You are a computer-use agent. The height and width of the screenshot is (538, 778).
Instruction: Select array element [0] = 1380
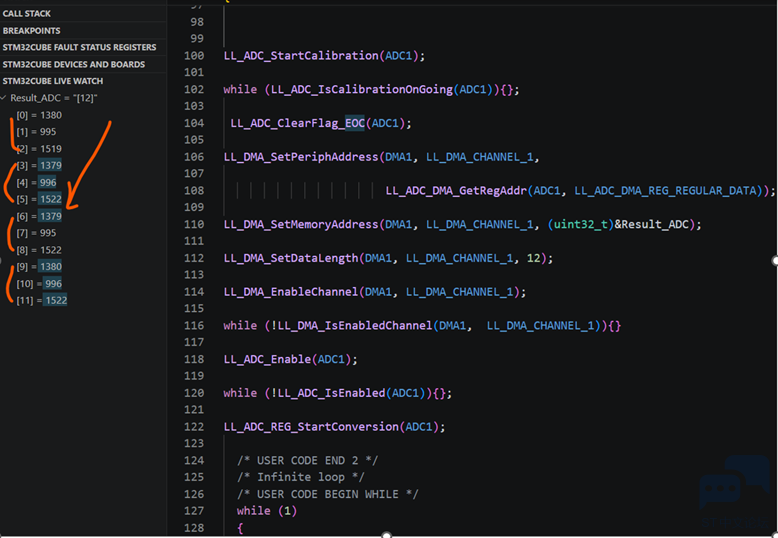point(38,115)
